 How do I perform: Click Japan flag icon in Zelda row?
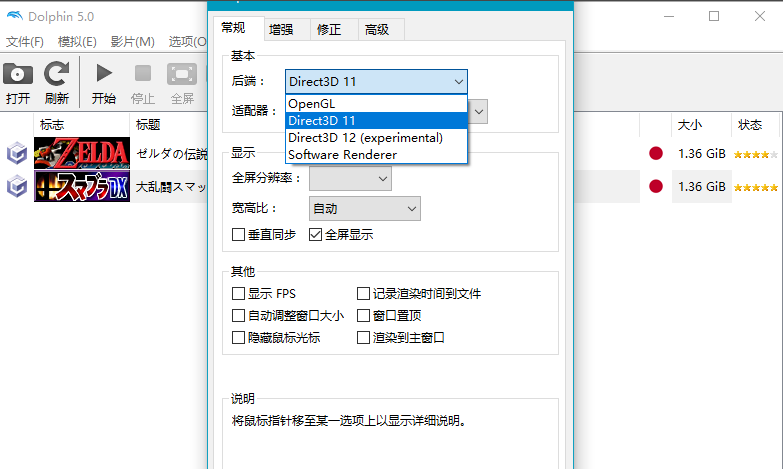(656, 153)
